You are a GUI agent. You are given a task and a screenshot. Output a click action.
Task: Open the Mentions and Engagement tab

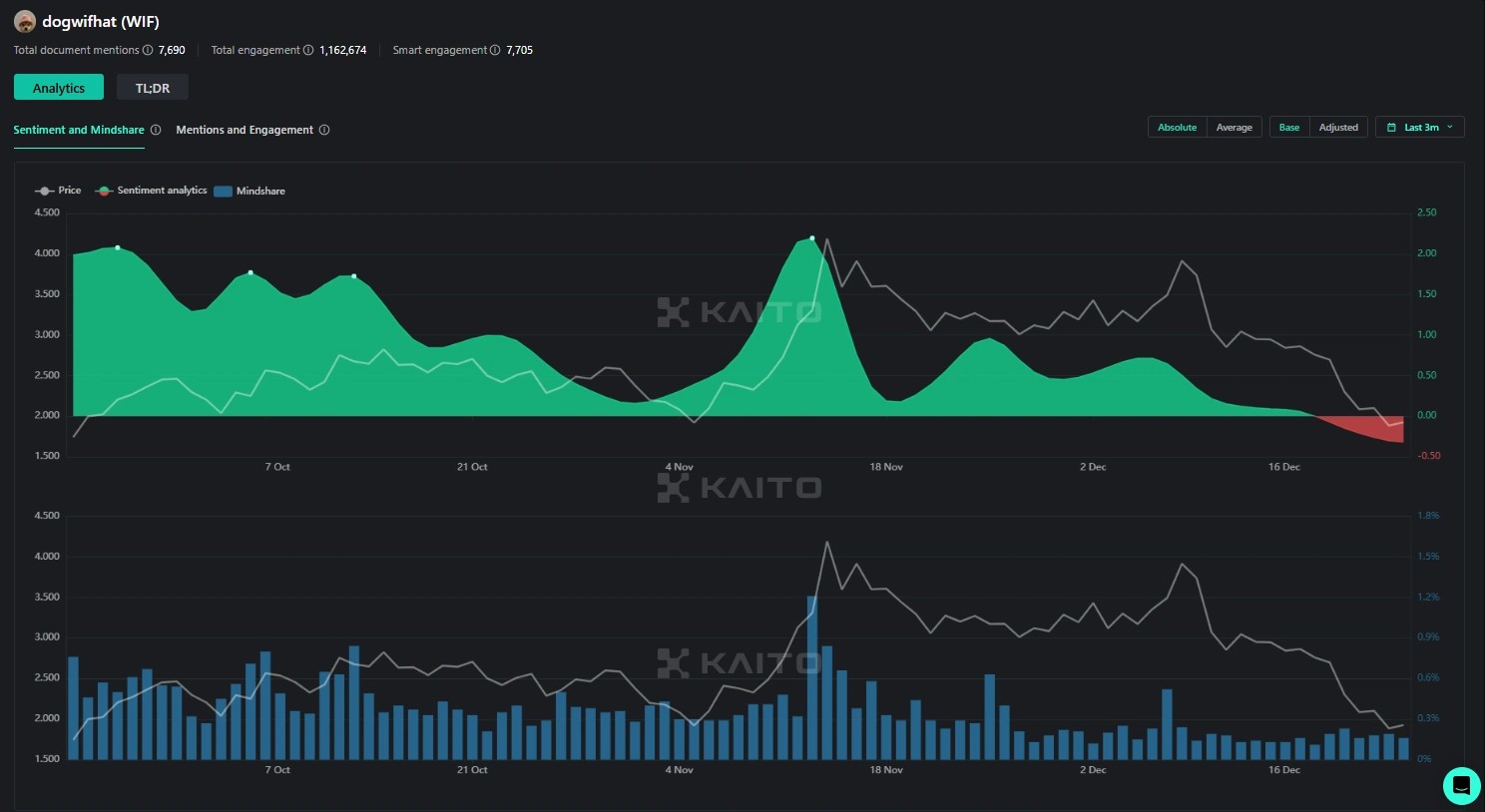pyautogui.click(x=245, y=130)
